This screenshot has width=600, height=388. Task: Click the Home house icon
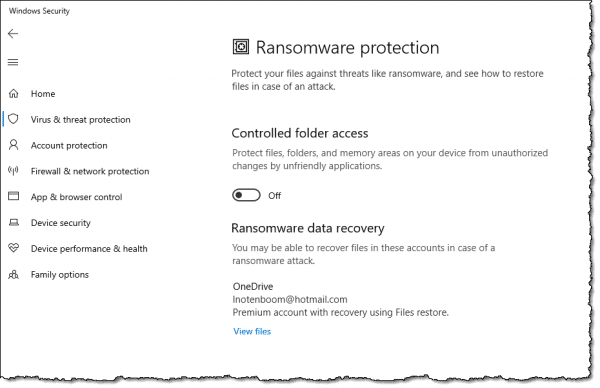coord(13,93)
